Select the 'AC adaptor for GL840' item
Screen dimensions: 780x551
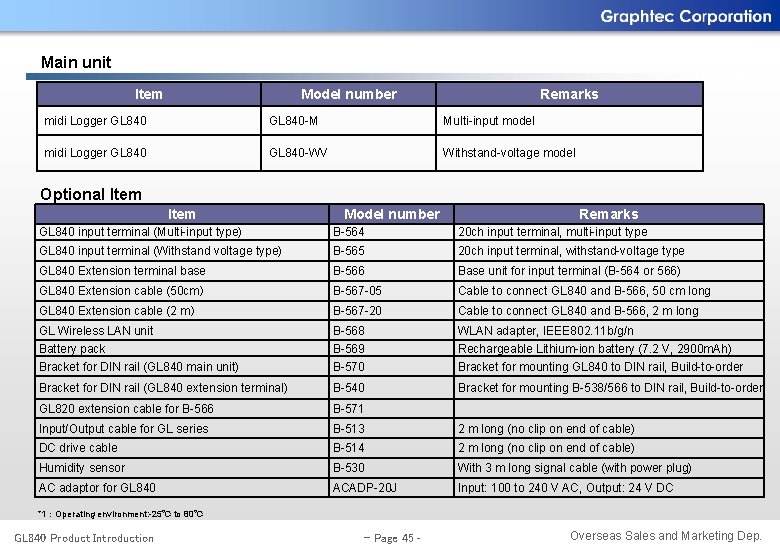click(x=97, y=488)
